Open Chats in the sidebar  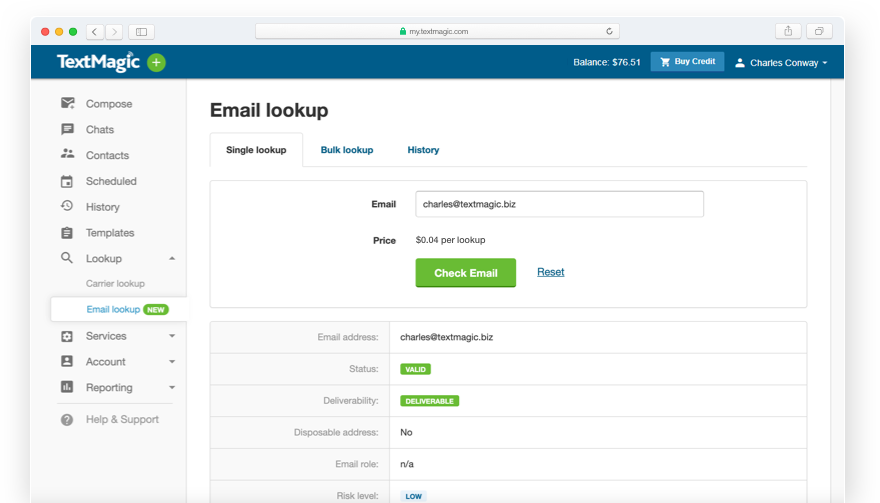coord(100,130)
